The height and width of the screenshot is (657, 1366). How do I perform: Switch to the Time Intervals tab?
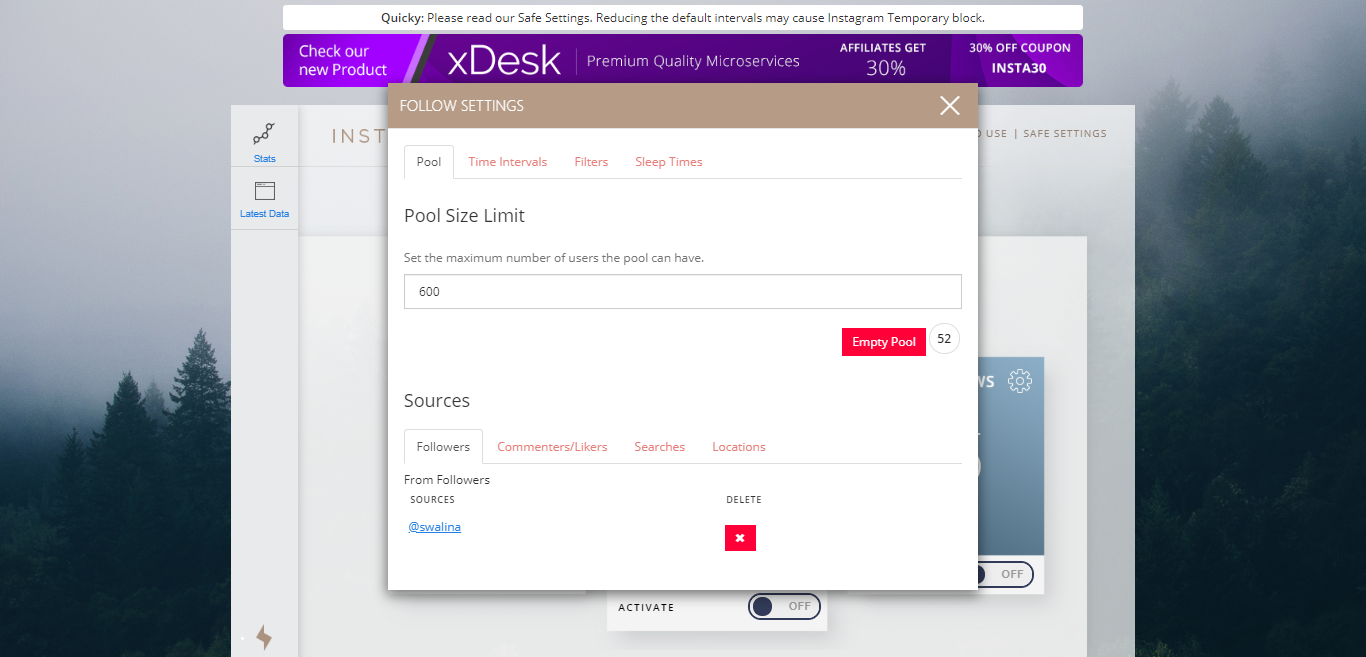click(x=507, y=162)
